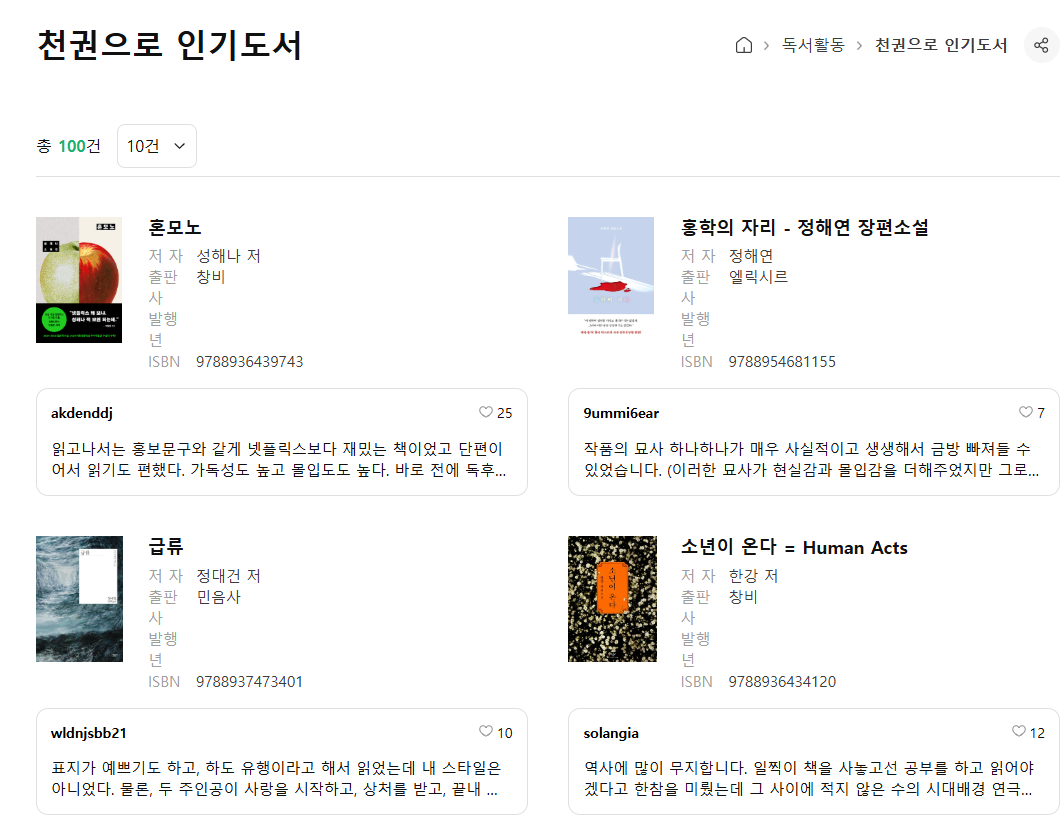Click the chair cover of 홍학의 자리
The height and width of the screenshot is (828, 1064).
click(611, 280)
